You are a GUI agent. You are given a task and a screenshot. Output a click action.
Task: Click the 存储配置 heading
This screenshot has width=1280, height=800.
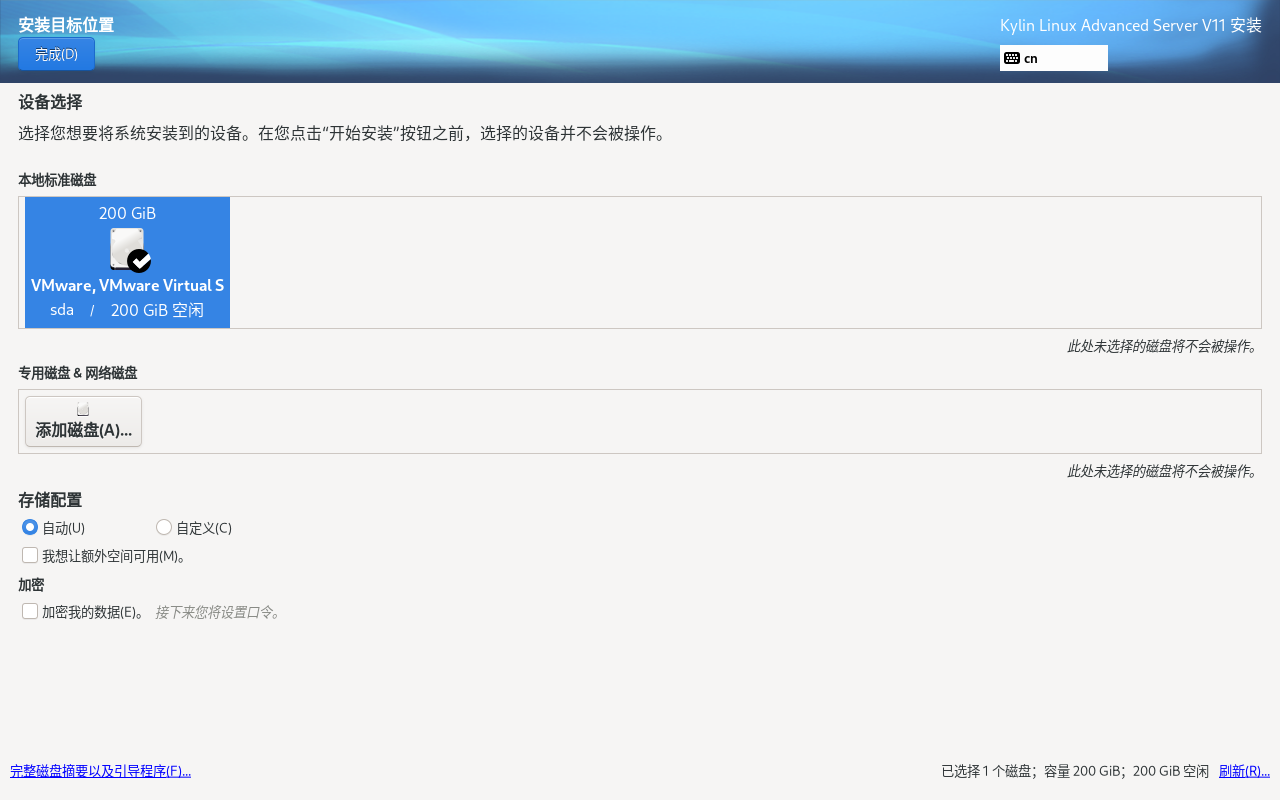pyautogui.click(x=50, y=500)
